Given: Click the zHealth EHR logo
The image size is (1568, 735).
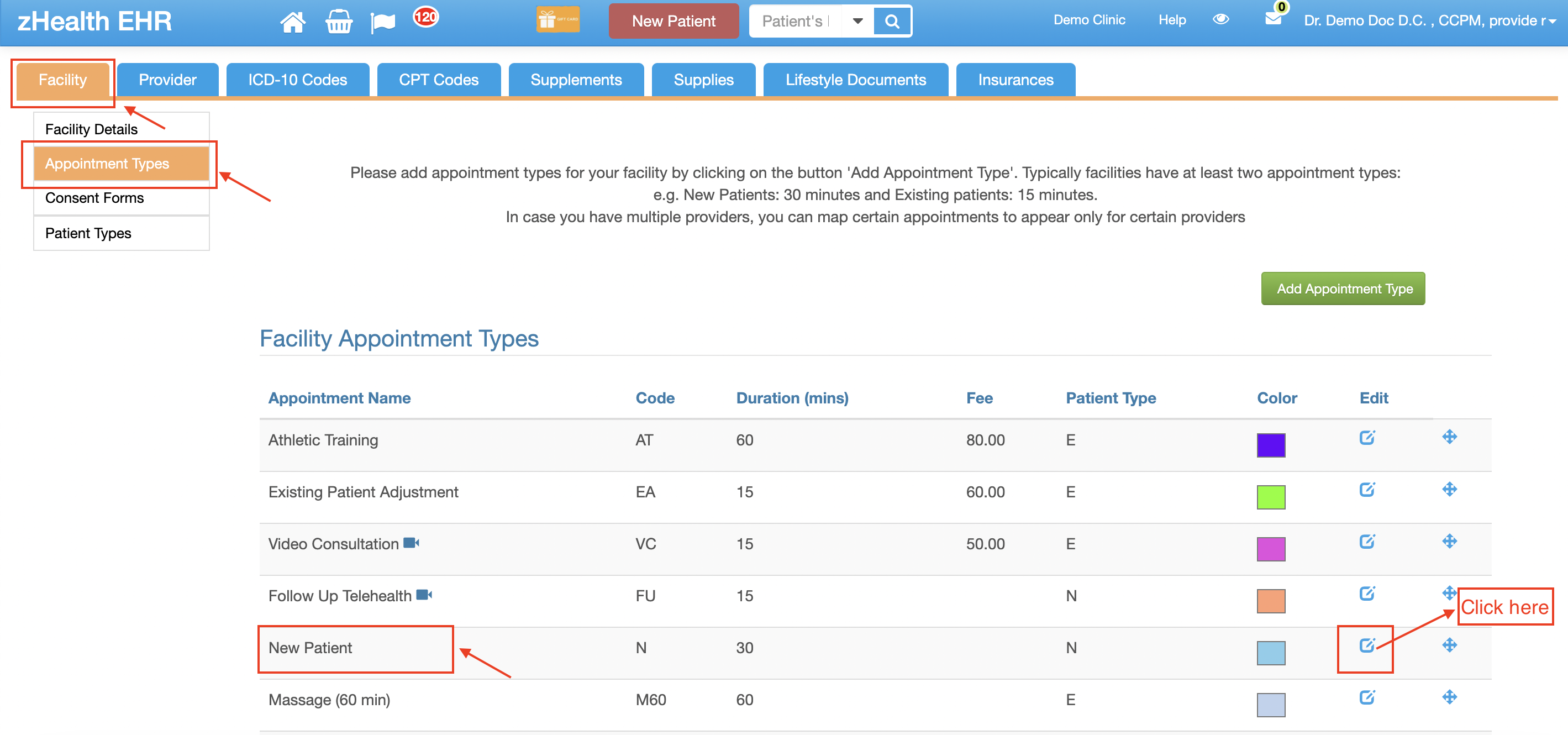Looking at the screenshot, I should [94, 22].
